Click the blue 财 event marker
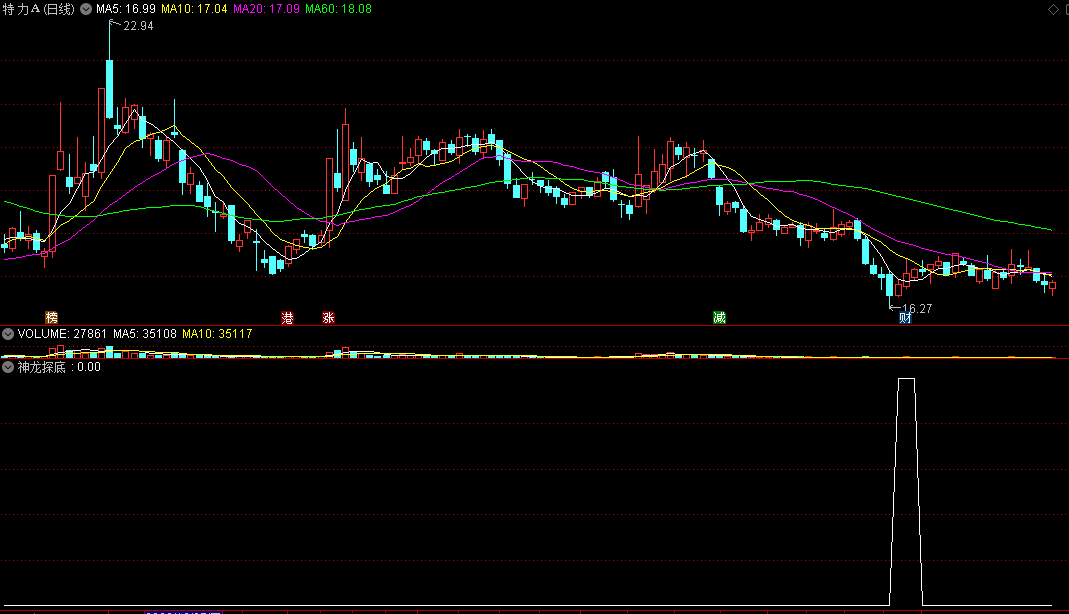Viewport: 1069px width, 614px height. [905, 318]
